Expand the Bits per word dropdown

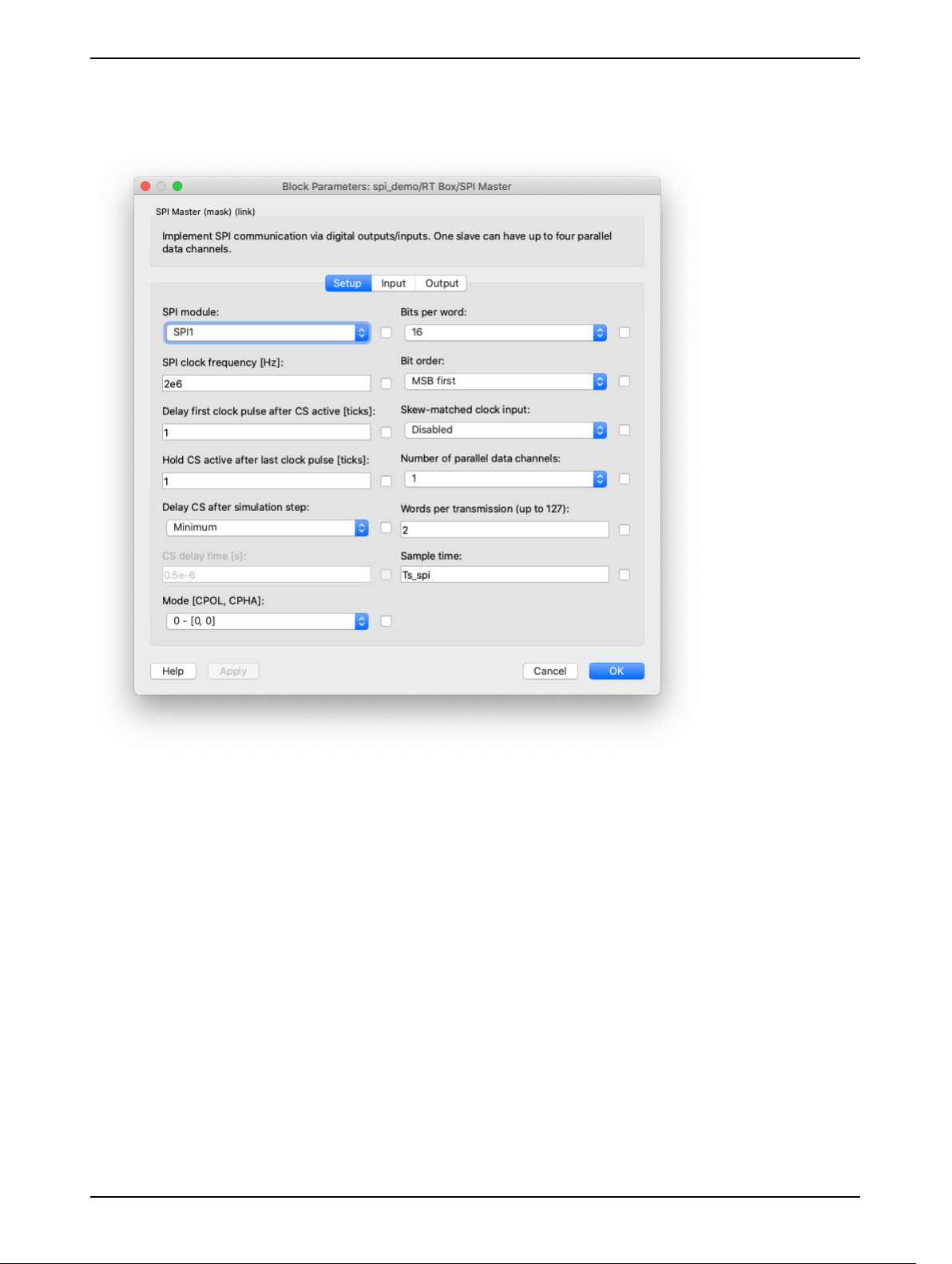[506, 332]
